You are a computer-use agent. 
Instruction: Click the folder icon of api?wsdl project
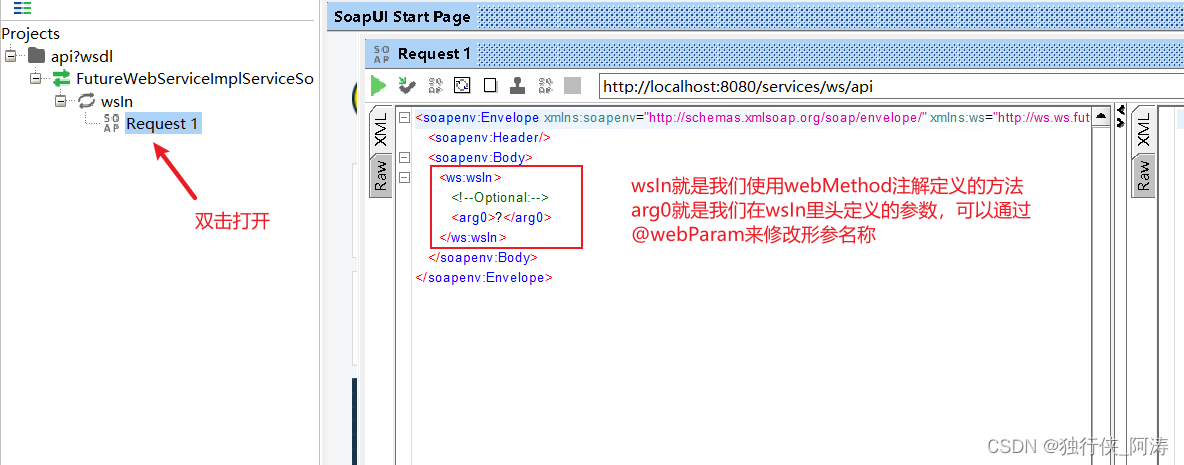(x=37, y=56)
